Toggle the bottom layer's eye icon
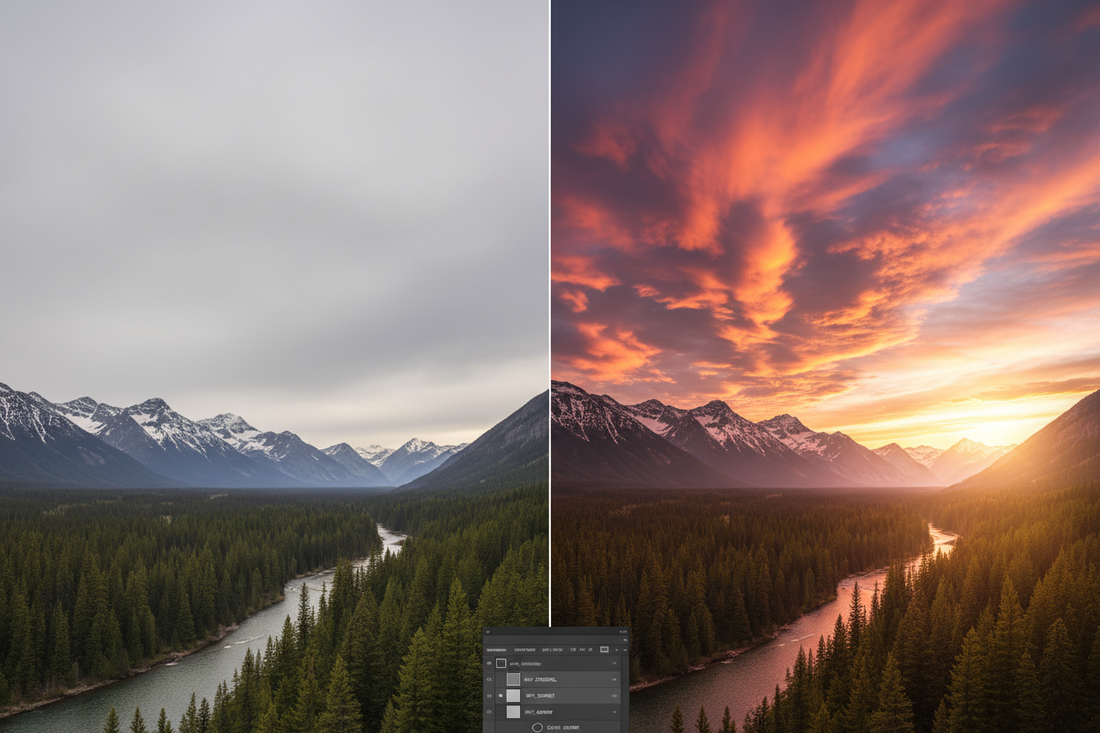 489,712
